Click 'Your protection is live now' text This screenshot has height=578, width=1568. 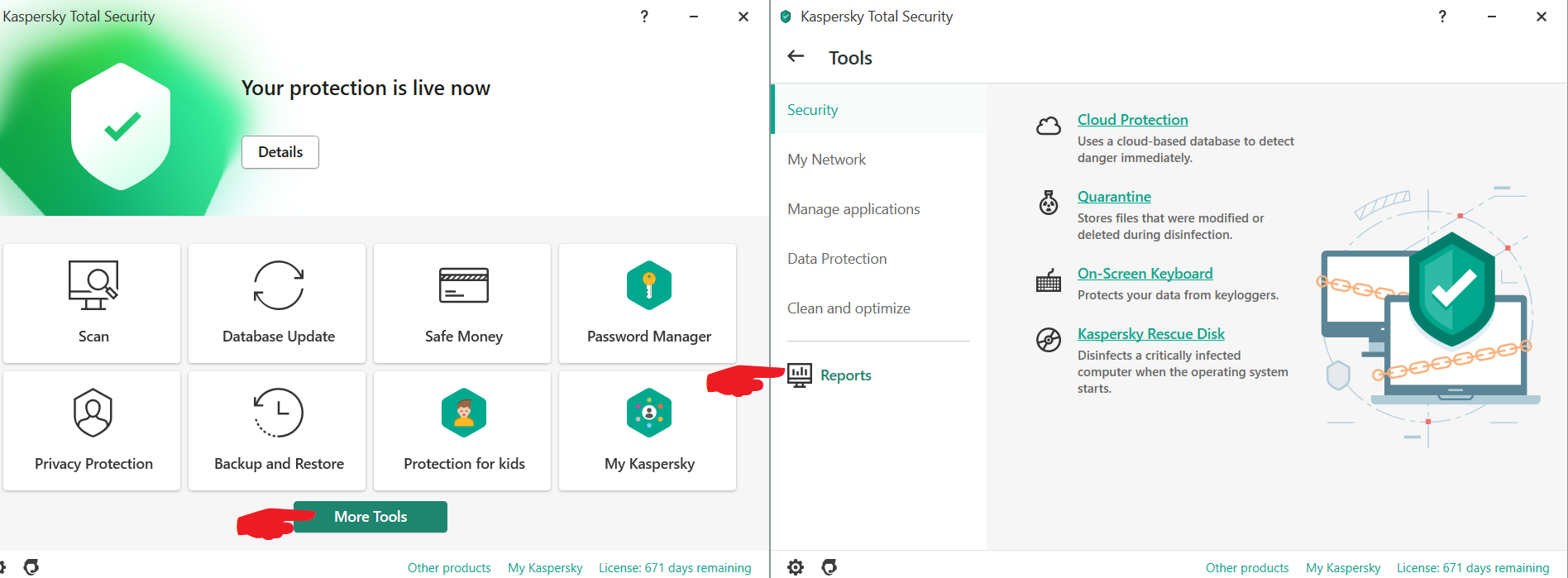(366, 88)
